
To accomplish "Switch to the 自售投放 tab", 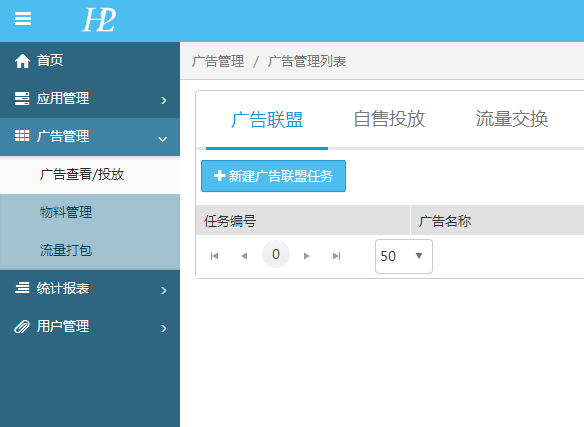I will [389, 119].
